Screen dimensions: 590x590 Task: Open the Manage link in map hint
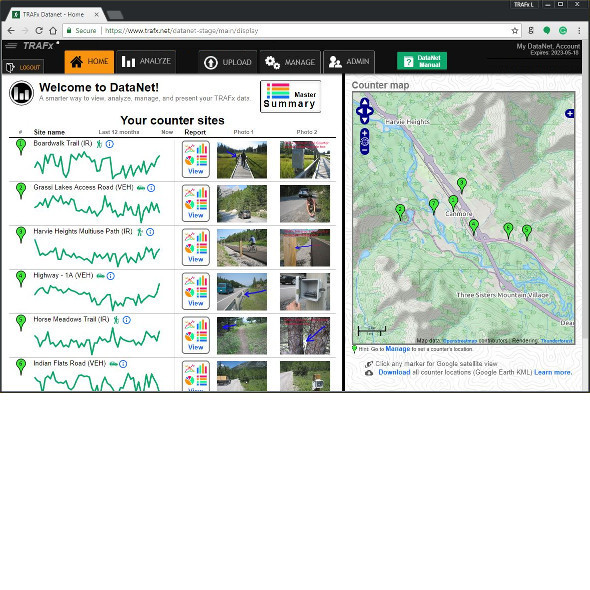398,349
